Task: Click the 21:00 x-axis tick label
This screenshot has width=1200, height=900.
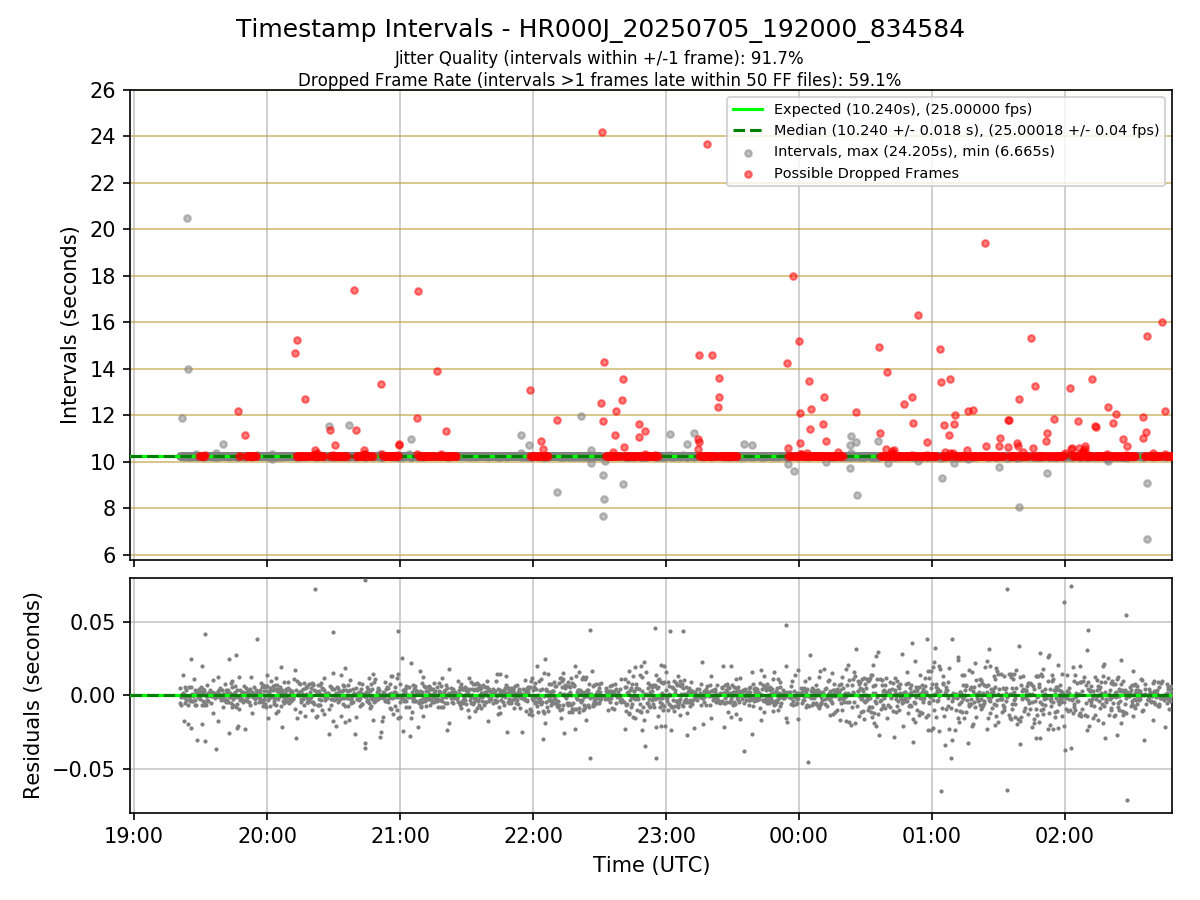Action: point(400,835)
